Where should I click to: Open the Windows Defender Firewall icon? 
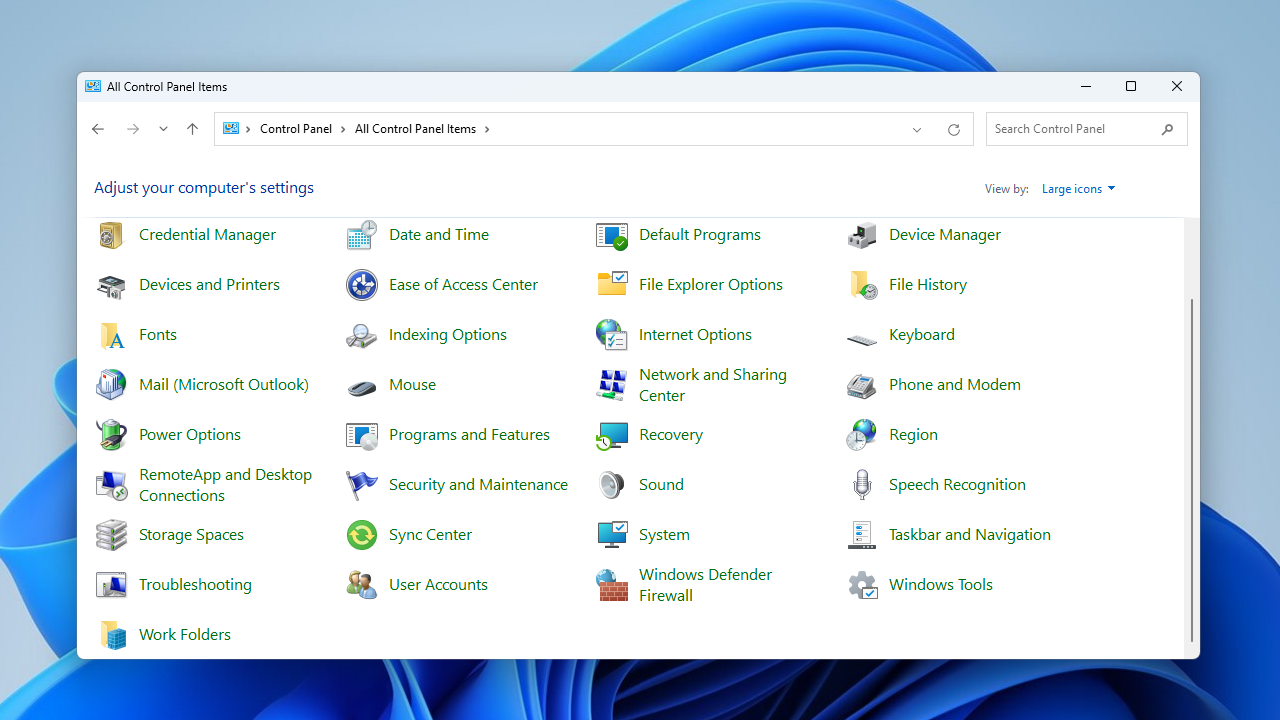(x=611, y=585)
